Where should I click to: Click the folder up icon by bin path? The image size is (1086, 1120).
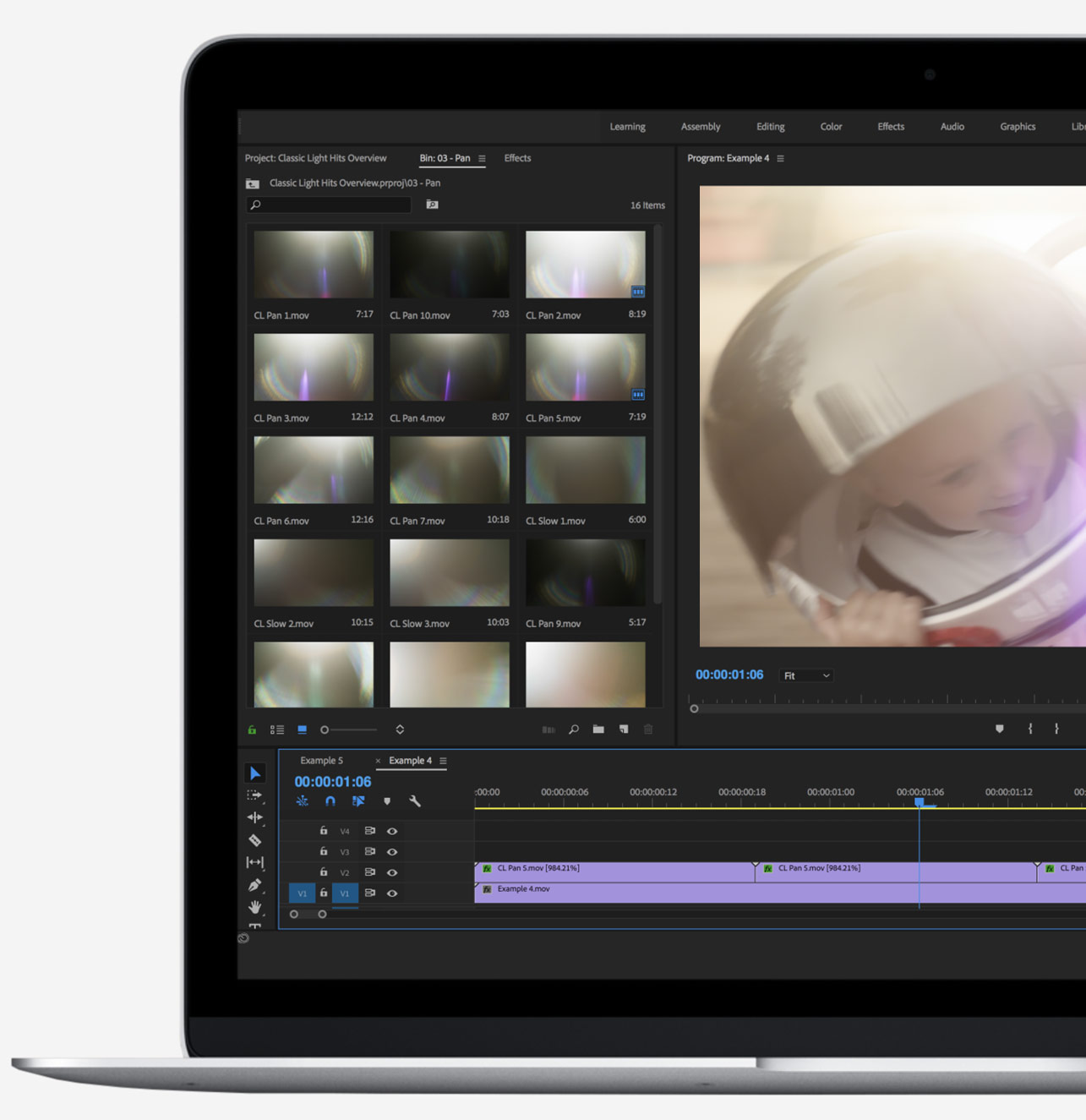[x=252, y=183]
